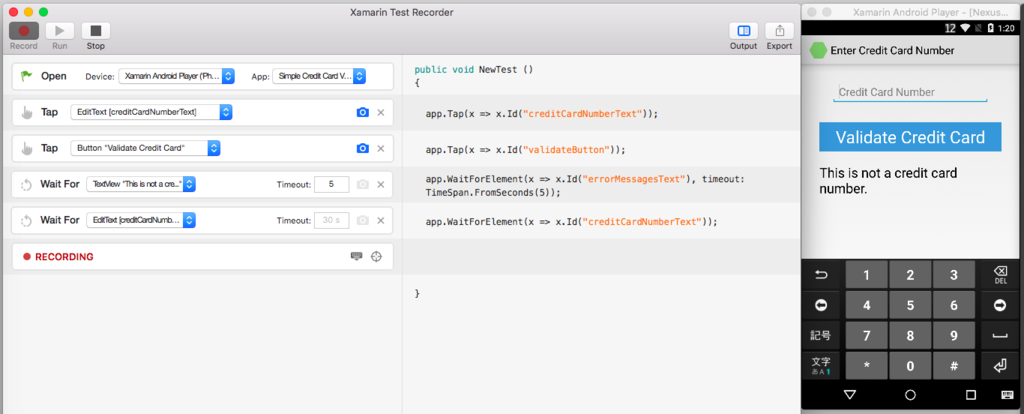Click the Timeout field showing 30 s
This screenshot has height=414, width=1024.
click(x=331, y=220)
